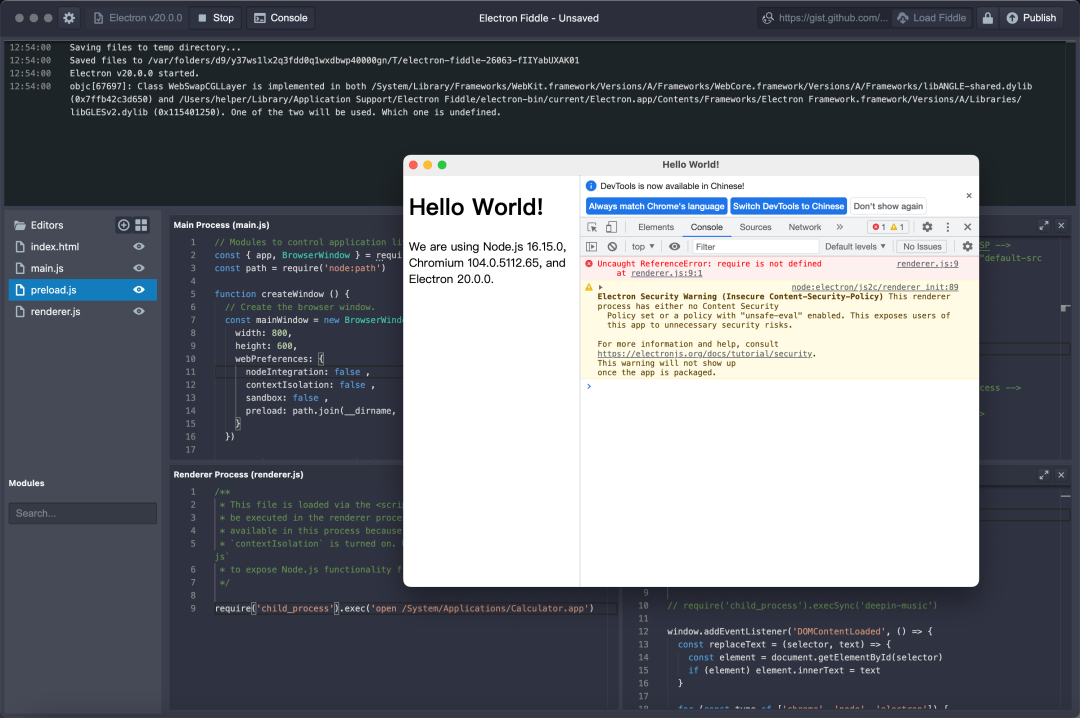Click Always match Chrome's language button

656,206
